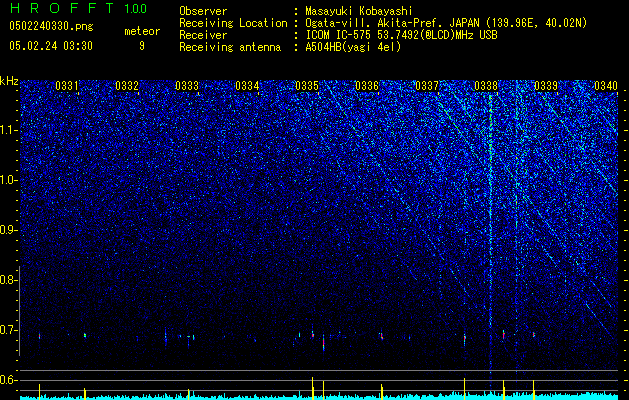
Task: Click the 0.6 kHz axis label
Action: [7, 380]
